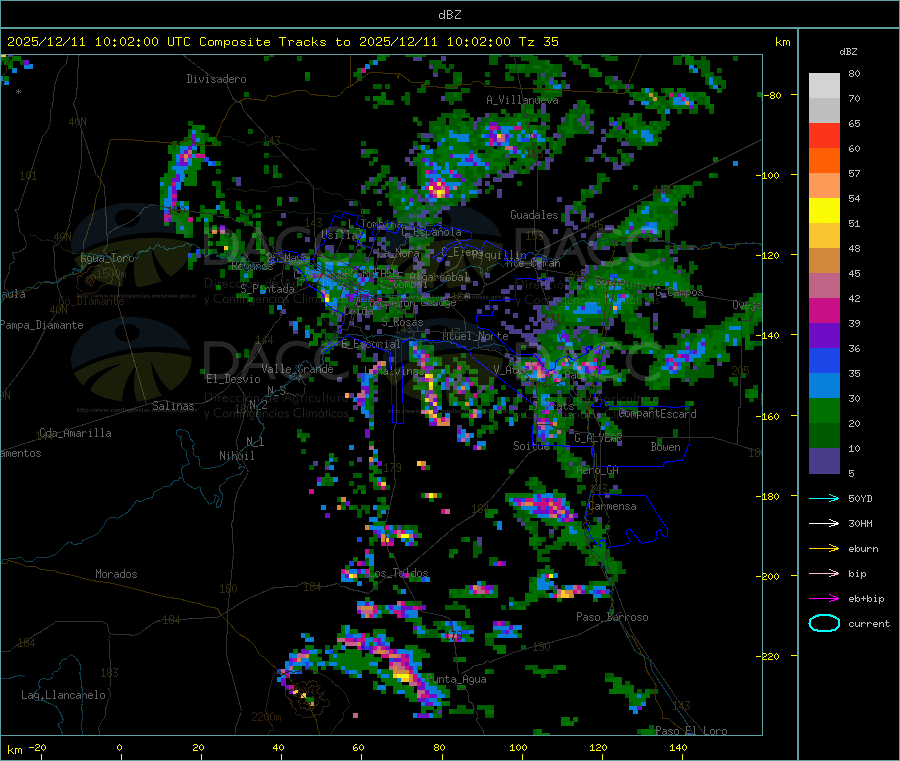Click the 'Morados' map label
The height and width of the screenshot is (761, 900).
pos(117,574)
